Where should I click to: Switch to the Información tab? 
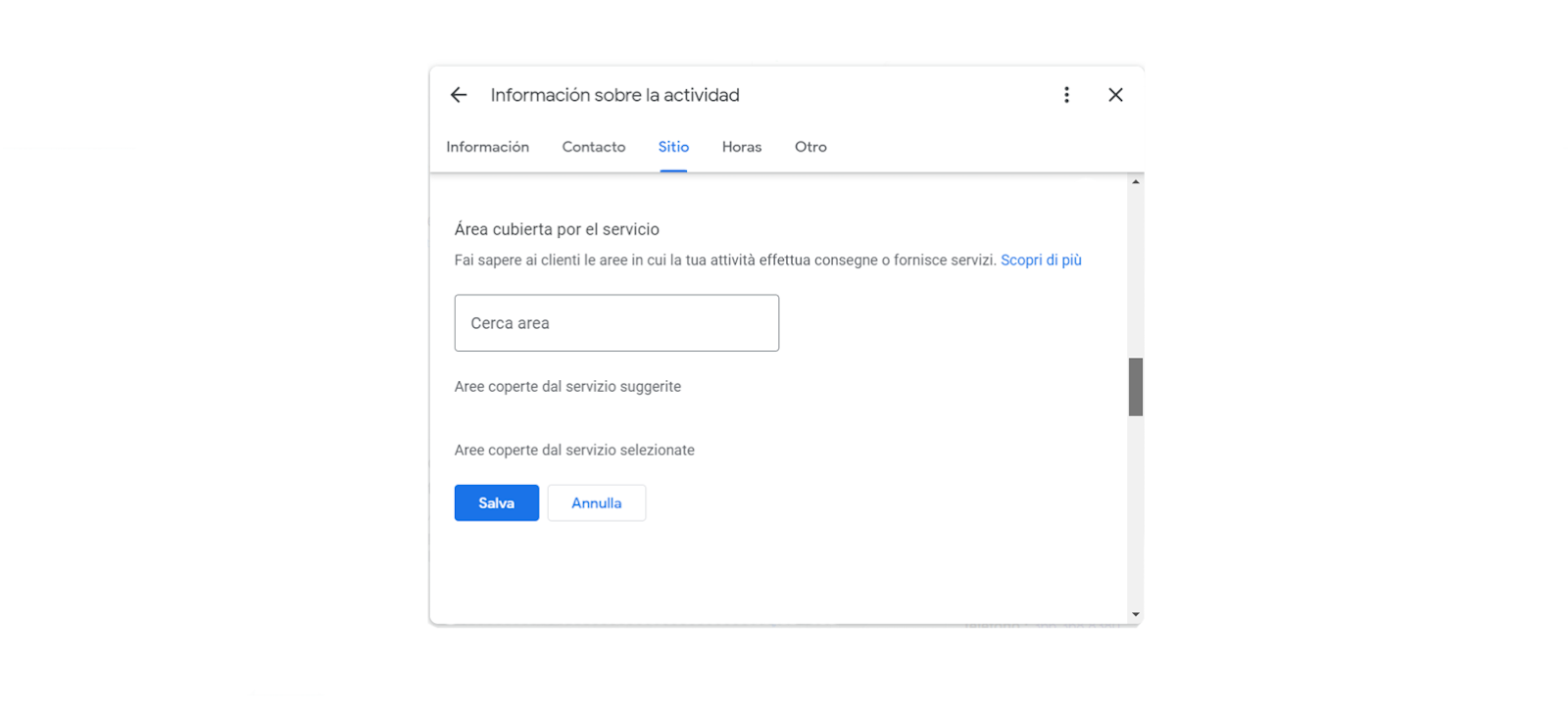tap(487, 147)
